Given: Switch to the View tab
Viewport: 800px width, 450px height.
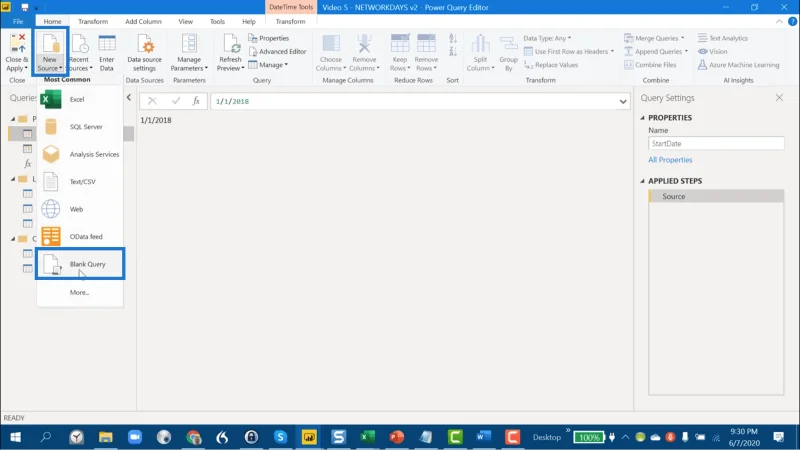Looking at the screenshot, I should tap(186, 21).
